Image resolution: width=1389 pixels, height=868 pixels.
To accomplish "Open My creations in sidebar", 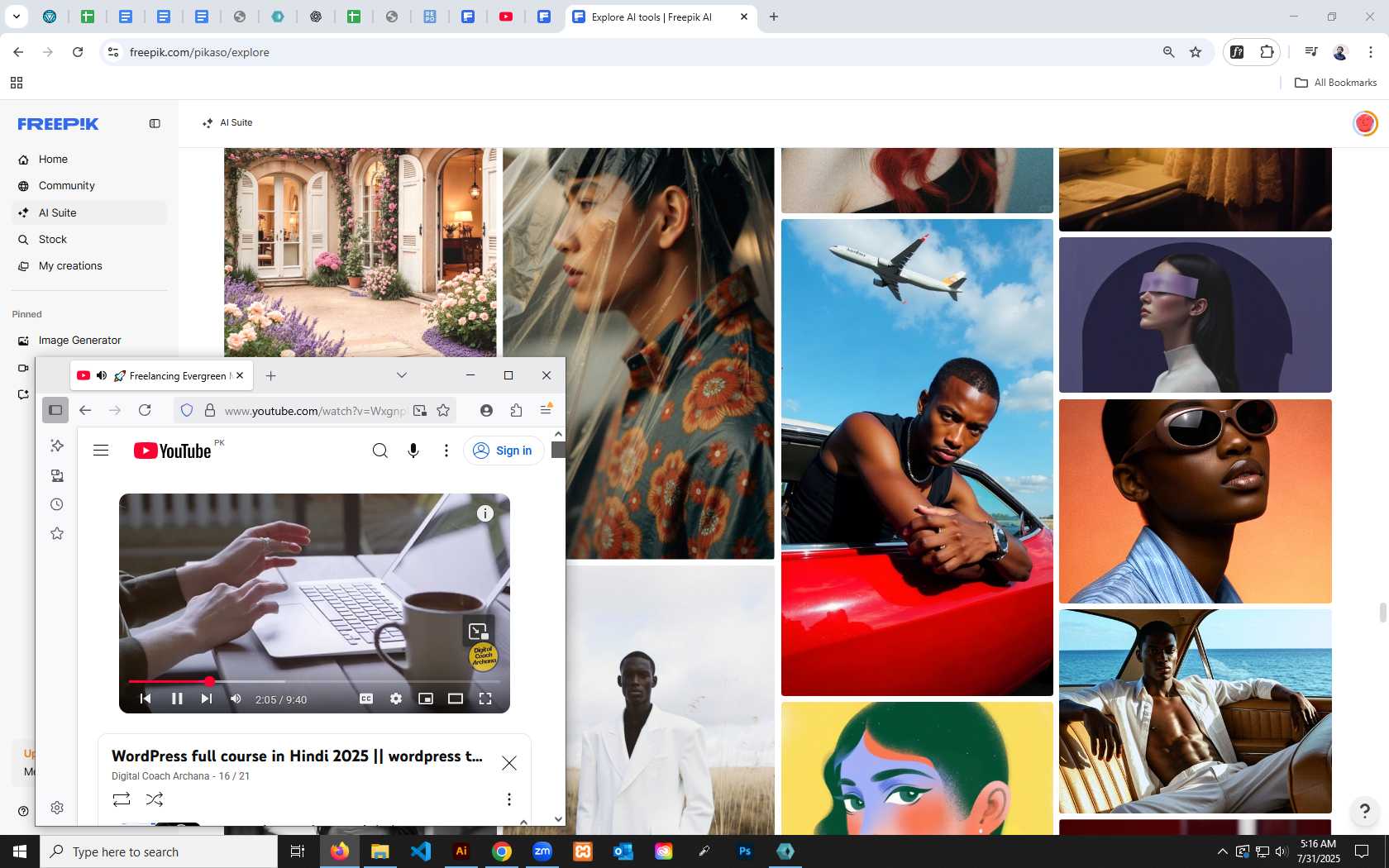I will tap(70, 266).
